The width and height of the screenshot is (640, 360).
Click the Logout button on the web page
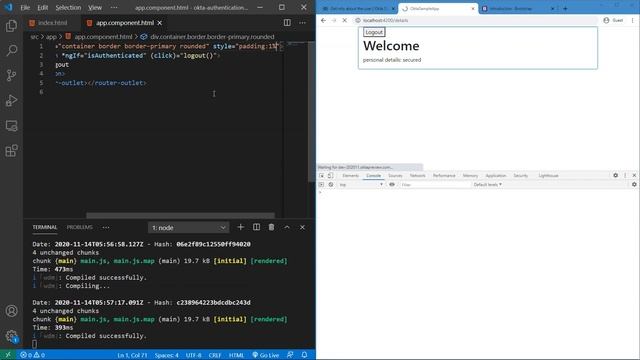[x=374, y=32]
